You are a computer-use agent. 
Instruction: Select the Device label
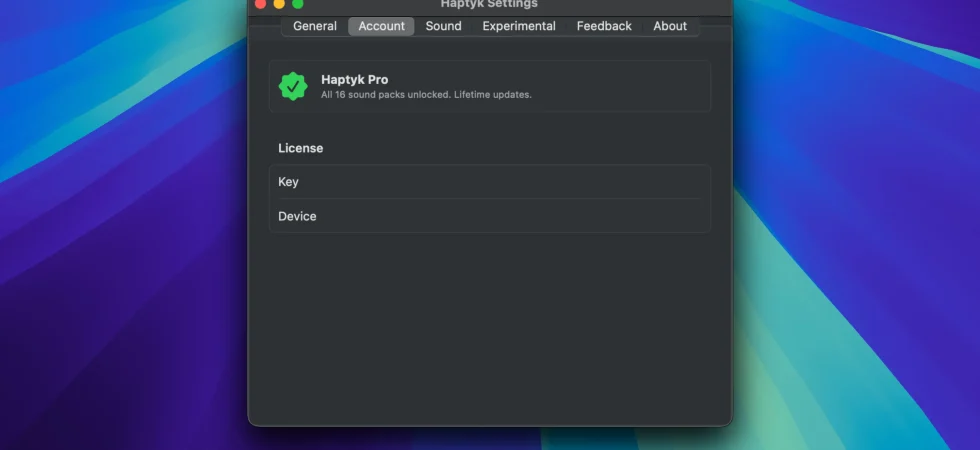(297, 216)
